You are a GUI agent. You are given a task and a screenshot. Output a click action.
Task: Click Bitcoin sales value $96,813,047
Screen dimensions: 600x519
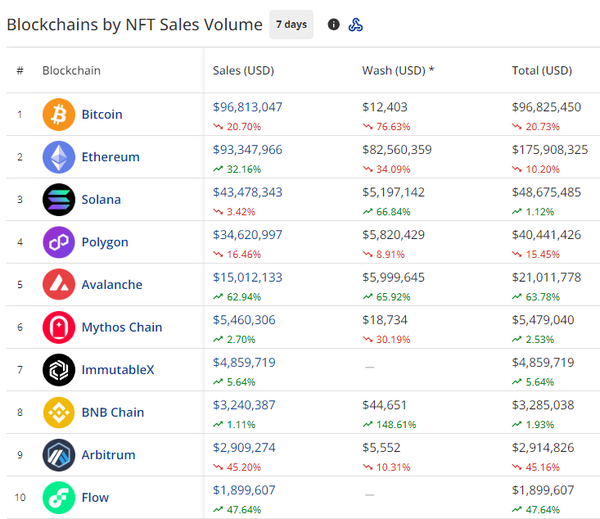coord(248,107)
